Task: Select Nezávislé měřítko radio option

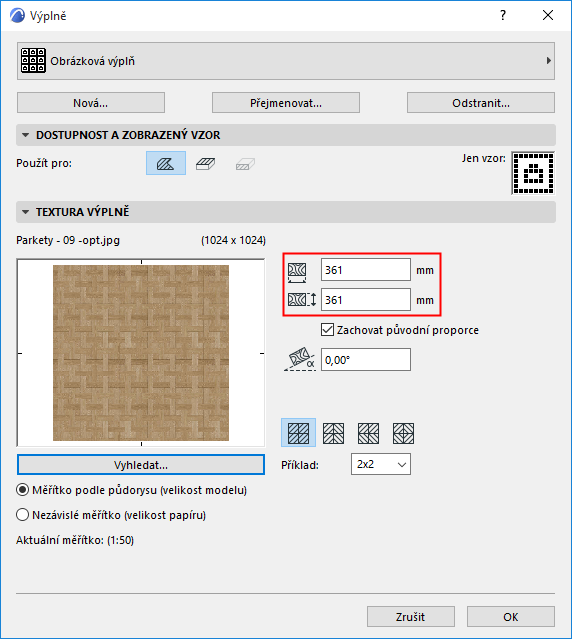Action: point(22,515)
